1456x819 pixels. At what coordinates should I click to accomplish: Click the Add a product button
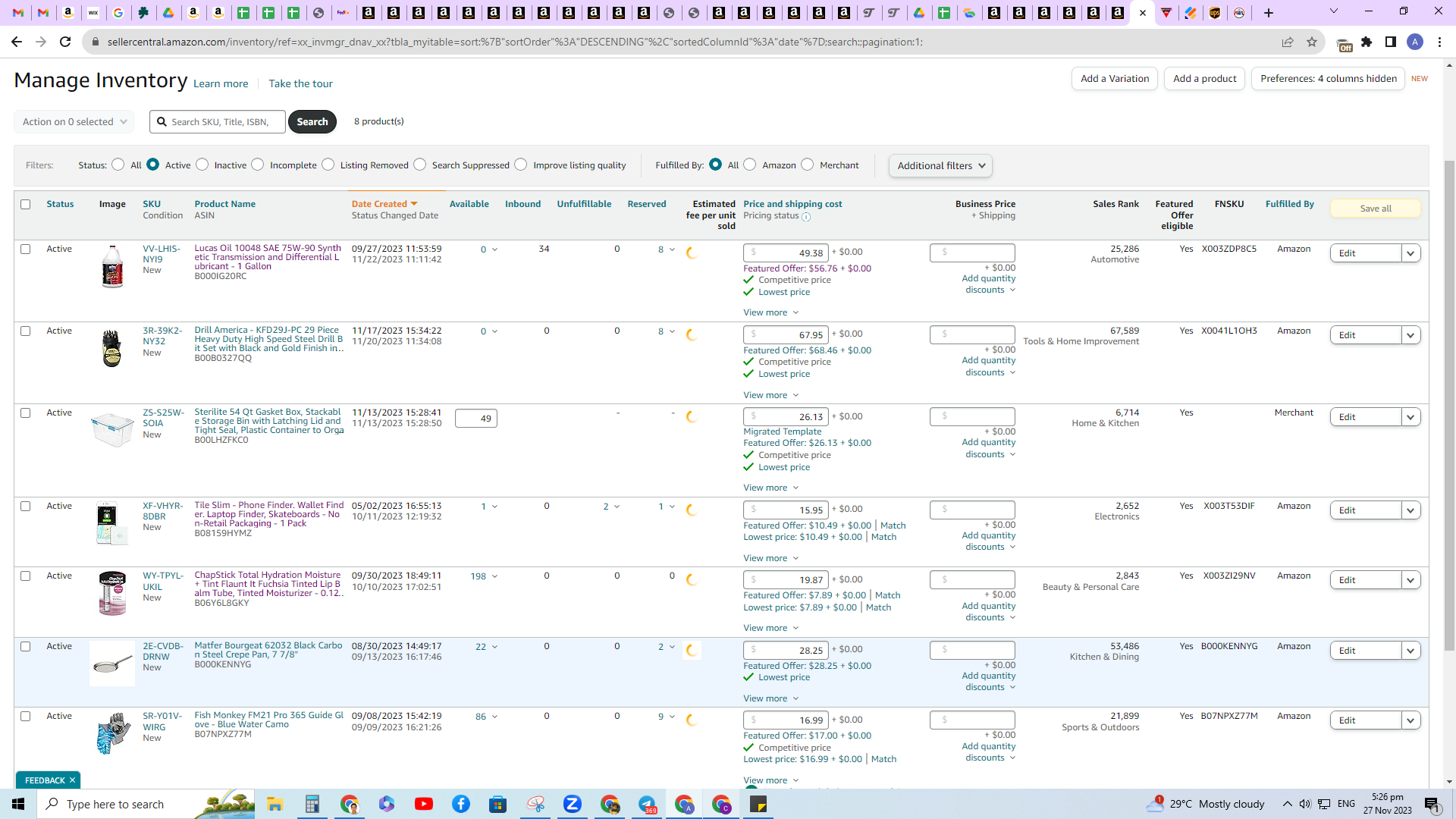pyautogui.click(x=1204, y=79)
